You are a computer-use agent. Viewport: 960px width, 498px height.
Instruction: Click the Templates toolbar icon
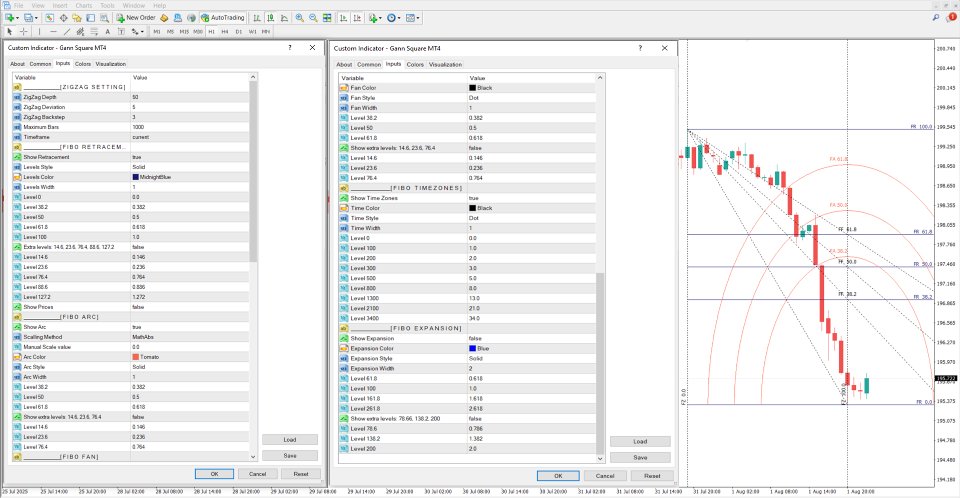[x=410, y=18]
